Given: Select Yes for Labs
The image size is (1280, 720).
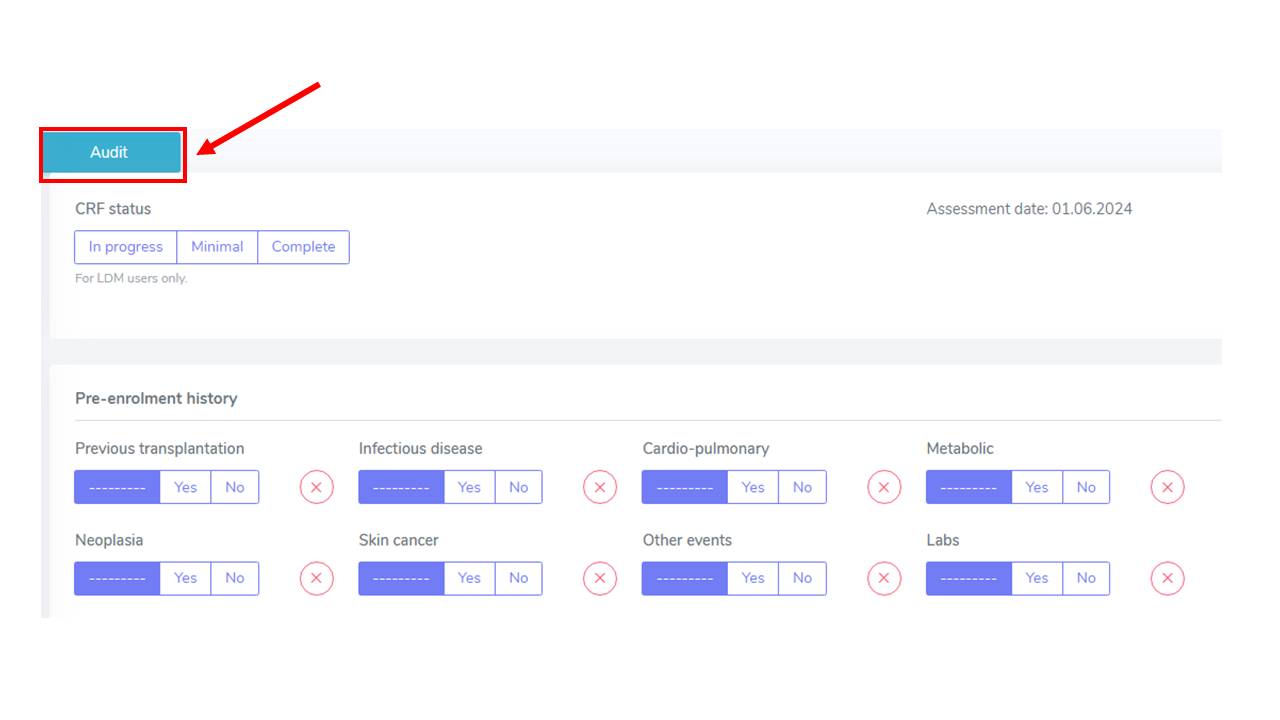Looking at the screenshot, I should click(x=1037, y=578).
